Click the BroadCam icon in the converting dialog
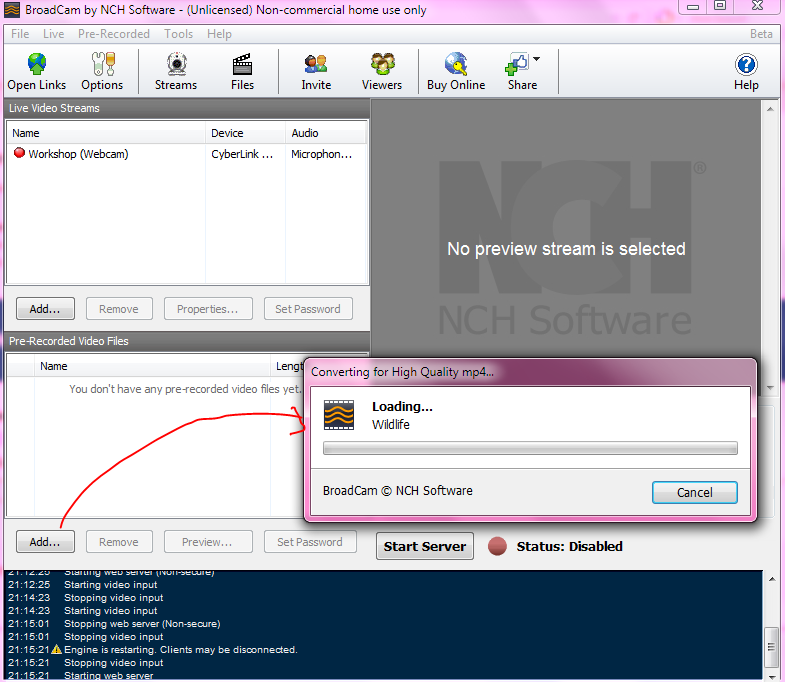The image size is (785, 682). [339, 415]
